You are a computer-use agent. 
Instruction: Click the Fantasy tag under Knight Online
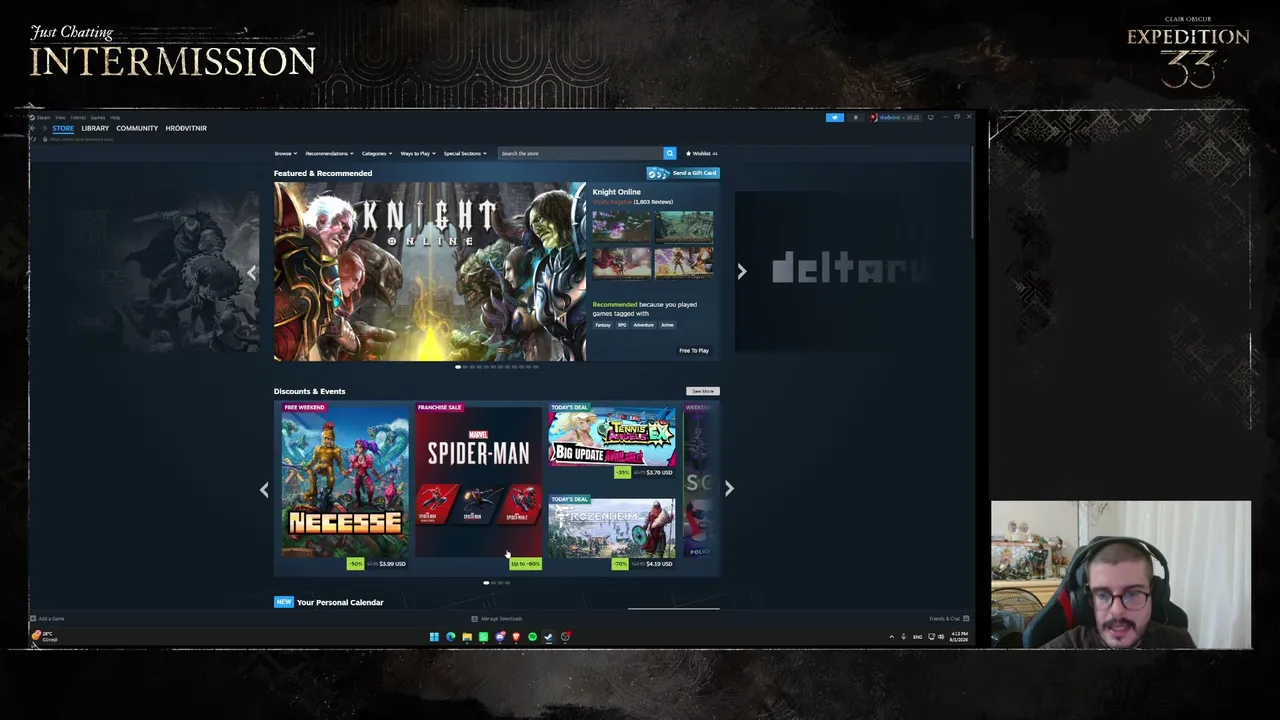(603, 325)
